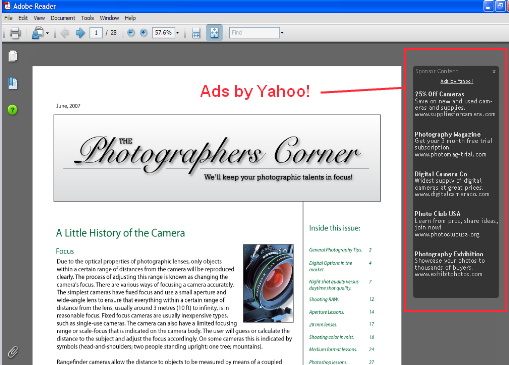Toggle the fit-page full view button
The width and height of the screenshot is (509, 365).
click(x=214, y=33)
